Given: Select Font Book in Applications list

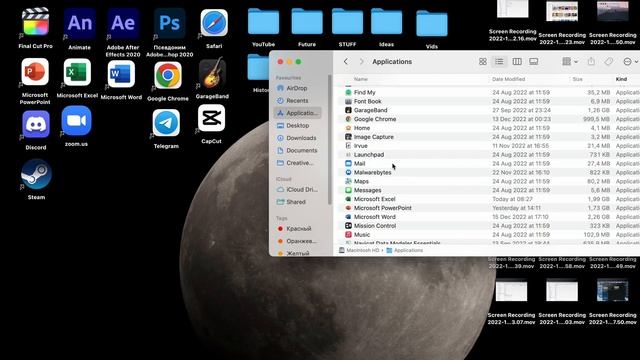Looking at the screenshot, I should tap(489, 101).
